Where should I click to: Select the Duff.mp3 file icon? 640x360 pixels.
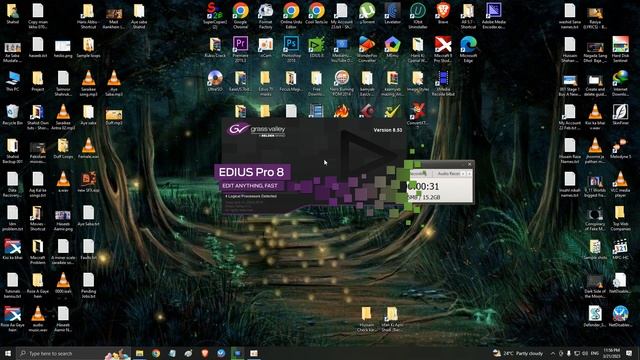(x=114, y=116)
